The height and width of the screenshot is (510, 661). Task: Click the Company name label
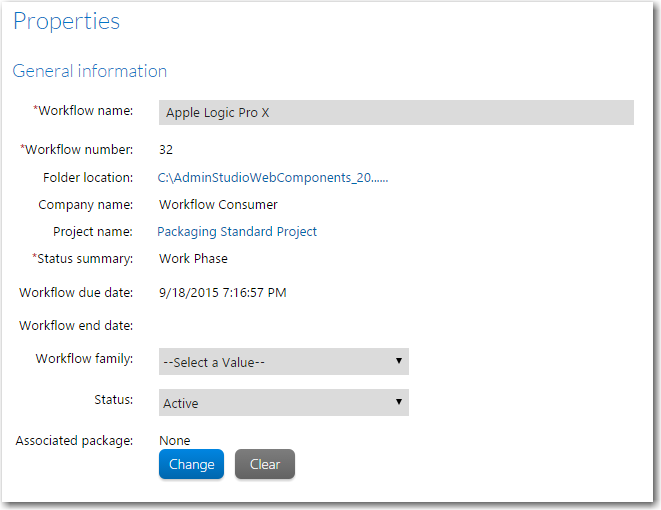pyautogui.click(x=86, y=205)
